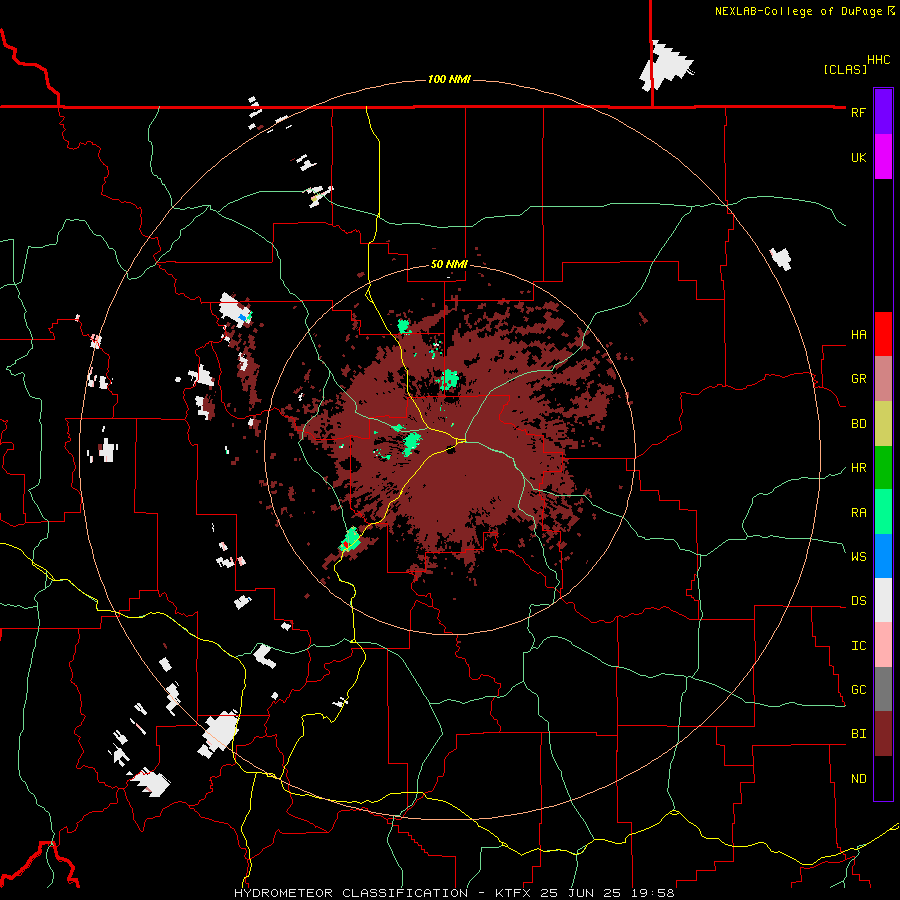Viewport: 900px width, 900px height.
Task: Click the 50 NMI range ring label
Action: coord(449,265)
